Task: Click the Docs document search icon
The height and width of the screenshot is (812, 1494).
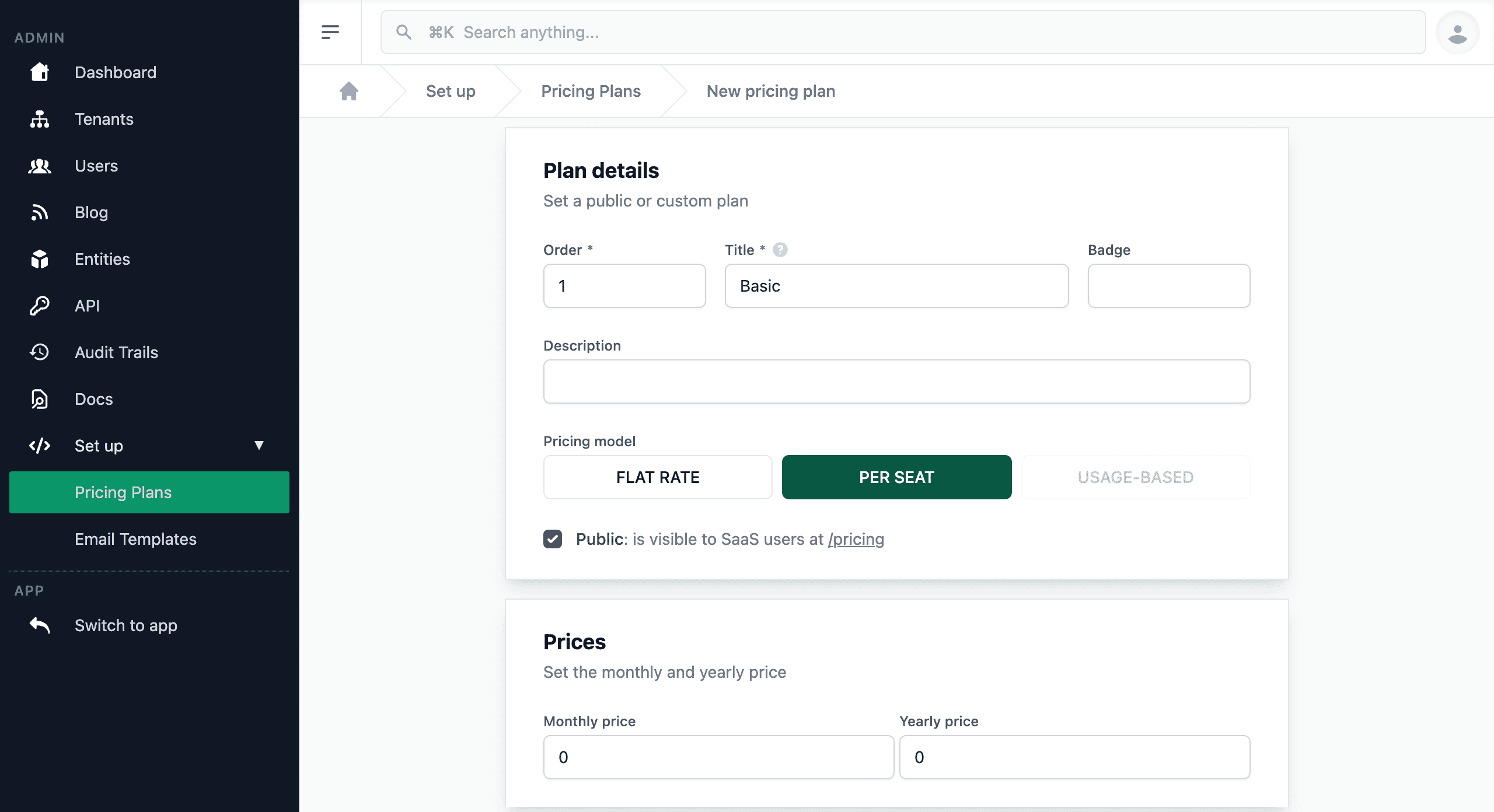Action: tap(40, 399)
